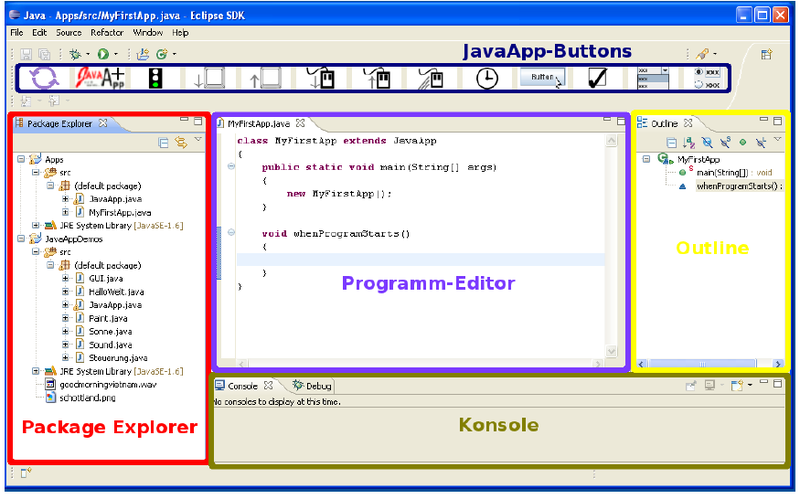Click the purple refresh-cycle JavaApp button
Screen dimensions: 800x499
pyautogui.click(x=43, y=78)
